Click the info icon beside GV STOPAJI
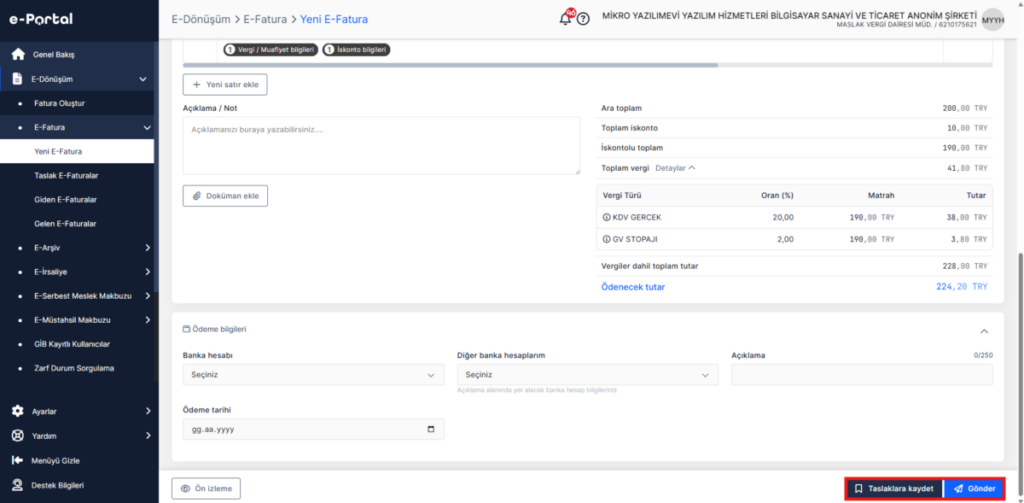The width and height of the screenshot is (1024, 503). click(x=606, y=239)
